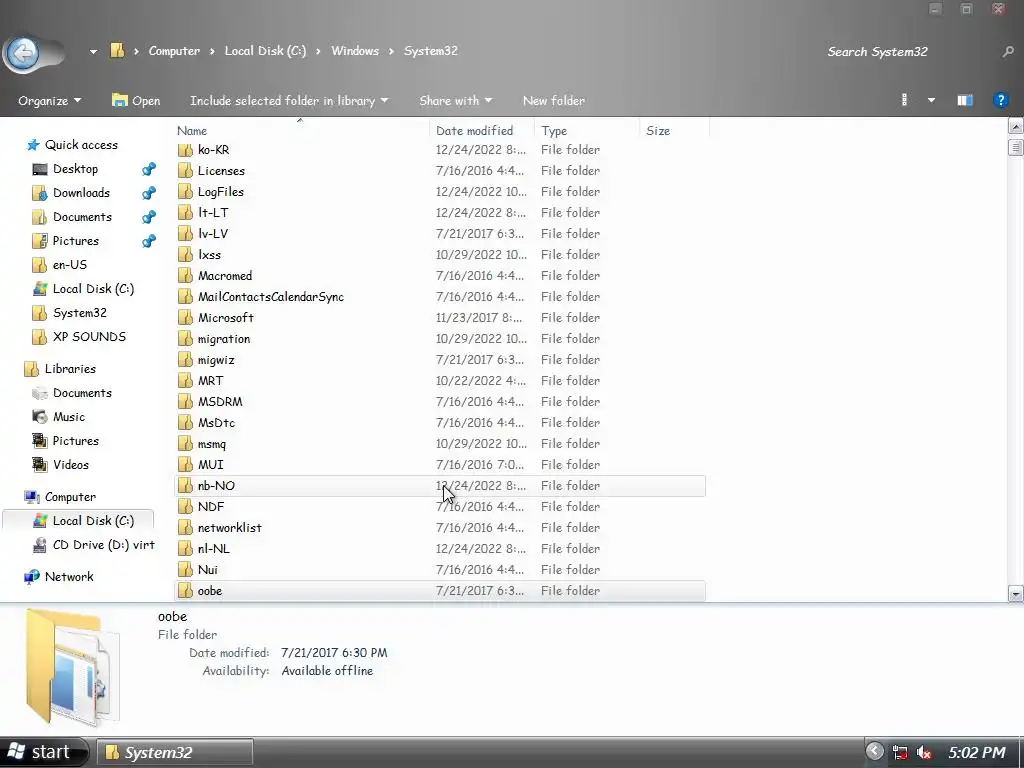Select the ko-KR folder icon
1024x768 pixels.
(x=185, y=150)
